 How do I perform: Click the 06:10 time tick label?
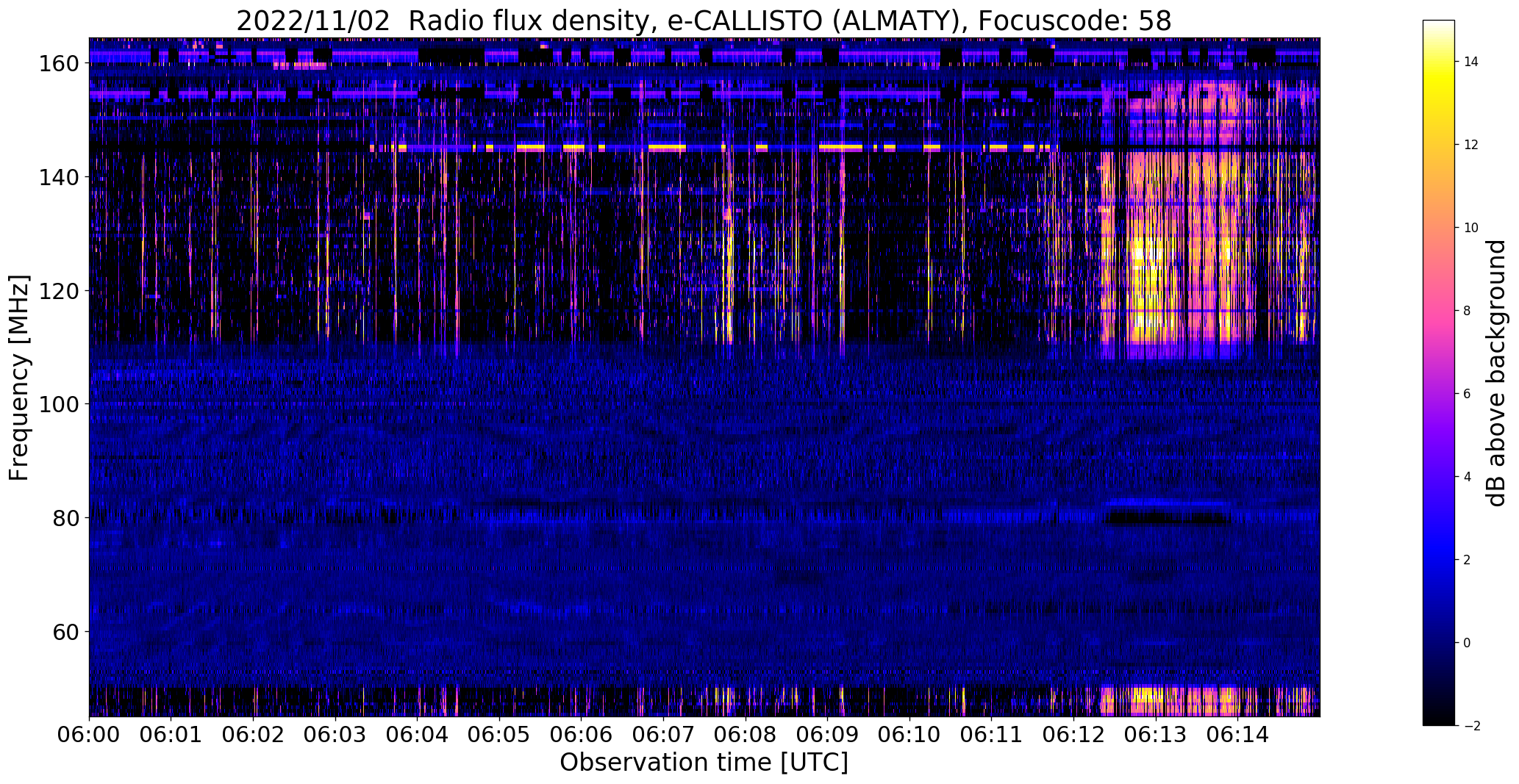click(909, 735)
